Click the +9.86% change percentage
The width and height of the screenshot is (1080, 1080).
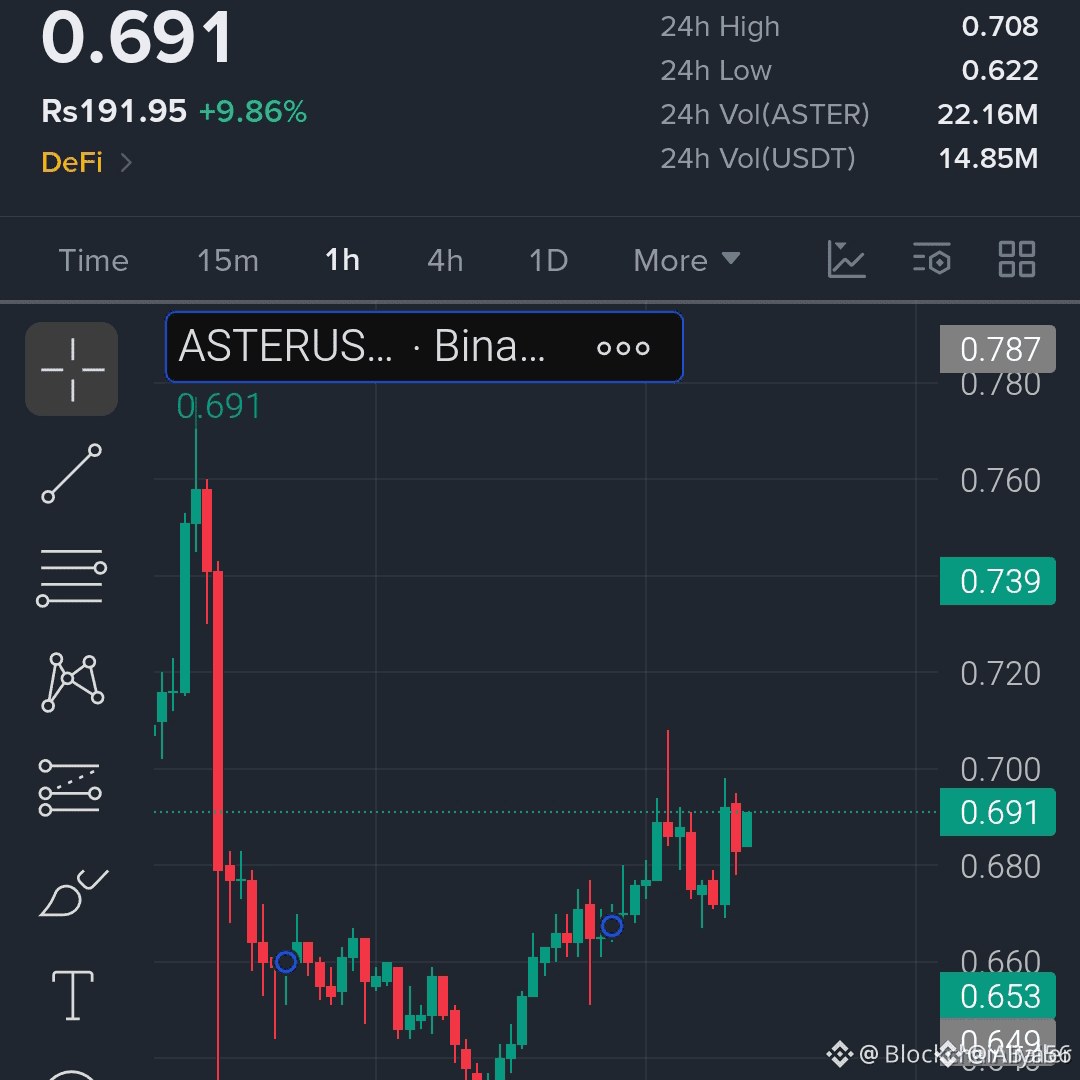253,112
